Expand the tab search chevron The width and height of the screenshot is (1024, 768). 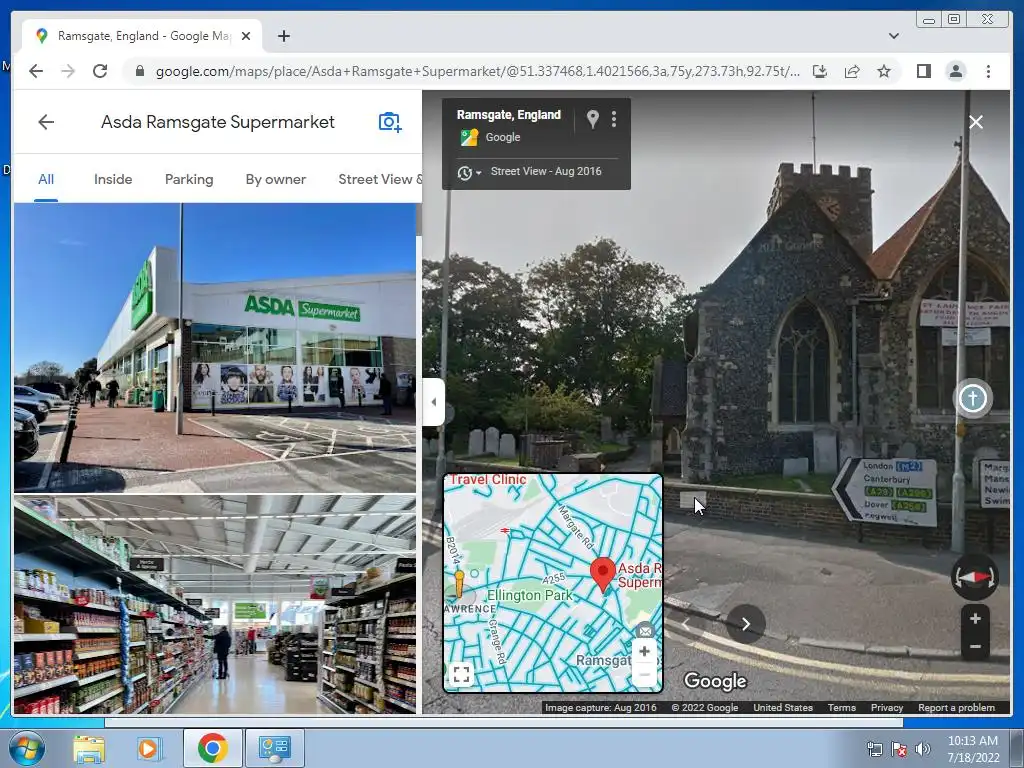coord(893,36)
